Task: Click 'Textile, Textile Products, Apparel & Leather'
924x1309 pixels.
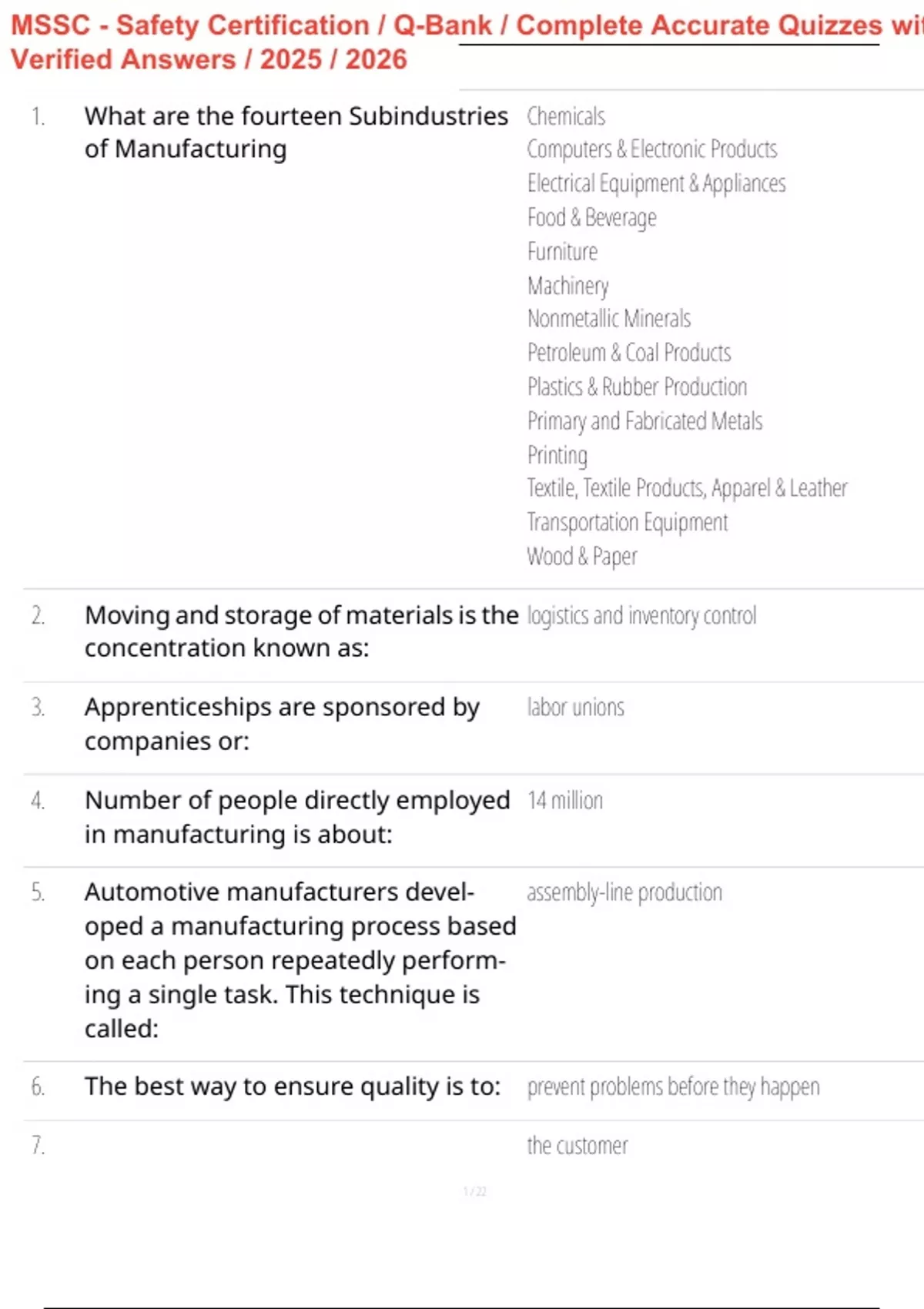Action: (687, 488)
